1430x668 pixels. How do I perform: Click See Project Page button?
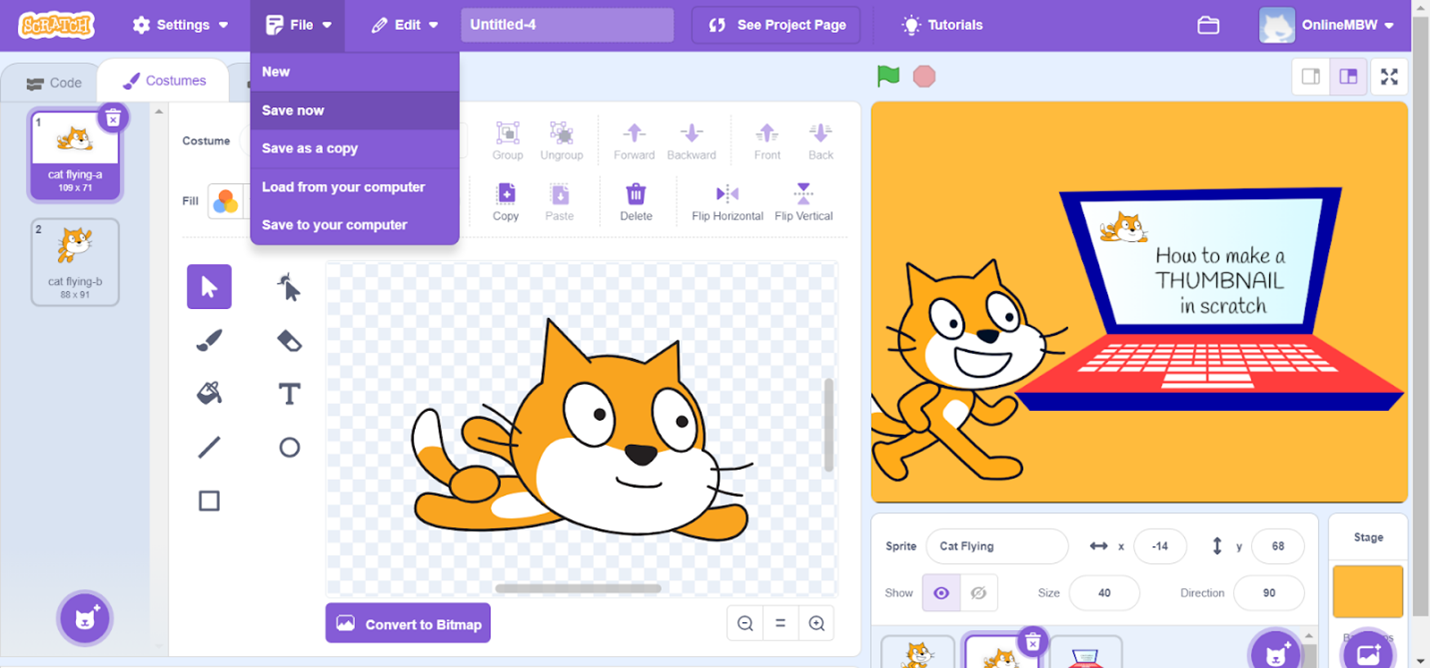(776, 25)
